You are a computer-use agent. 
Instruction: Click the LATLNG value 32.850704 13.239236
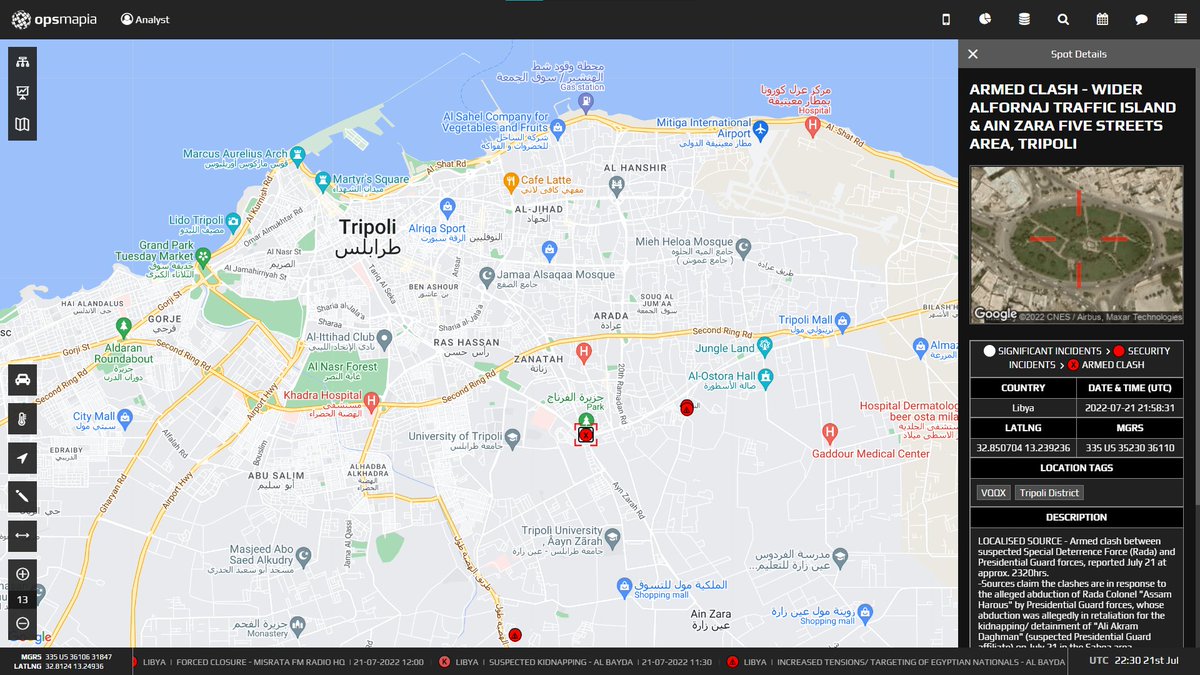coord(1023,448)
